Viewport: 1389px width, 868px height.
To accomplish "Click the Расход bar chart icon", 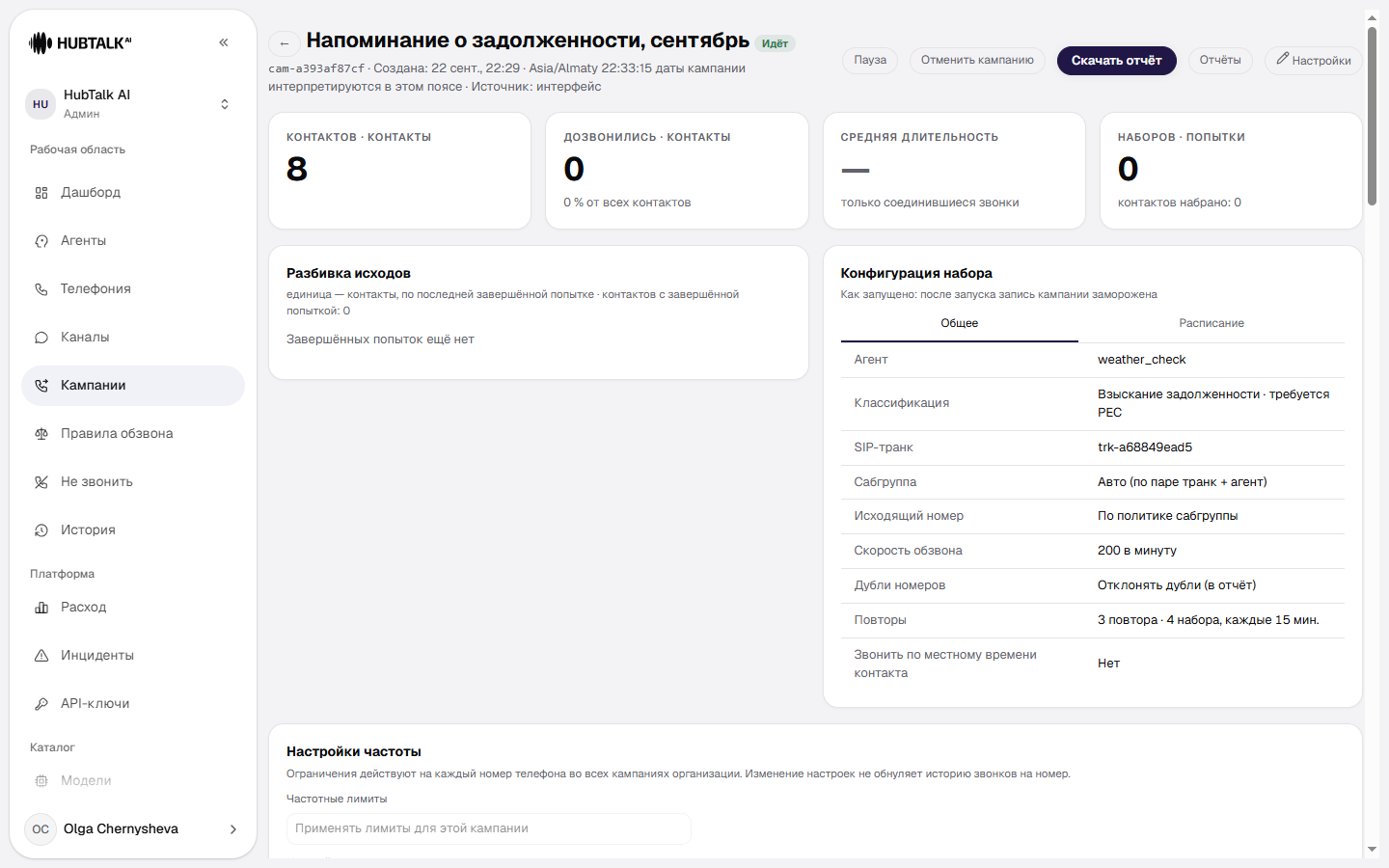I will pyautogui.click(x=41, y=608).
